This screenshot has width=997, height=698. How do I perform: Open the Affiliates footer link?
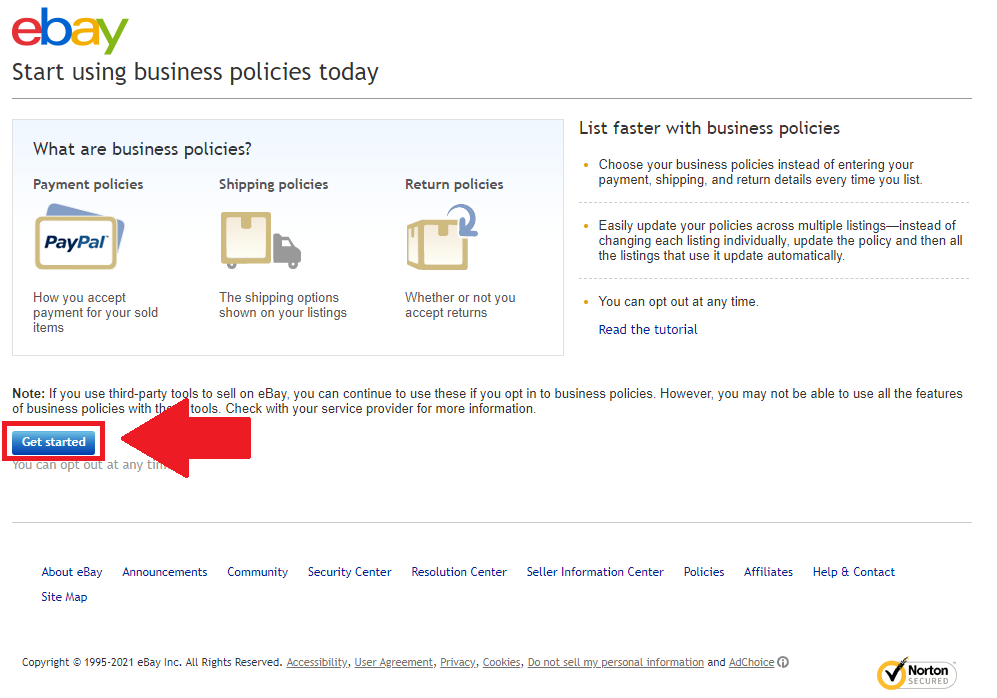768,572
